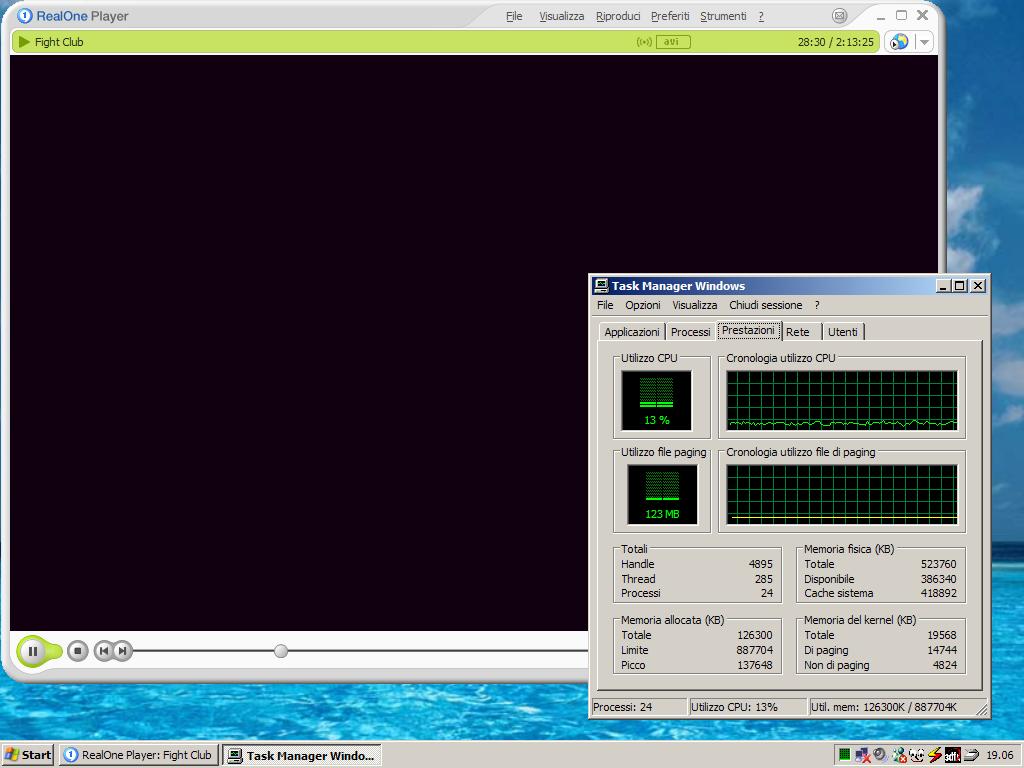Expand the Opzioni menu in Task Manager
Viewport: 1024px width, 768px height.
[x=643, y=305]
